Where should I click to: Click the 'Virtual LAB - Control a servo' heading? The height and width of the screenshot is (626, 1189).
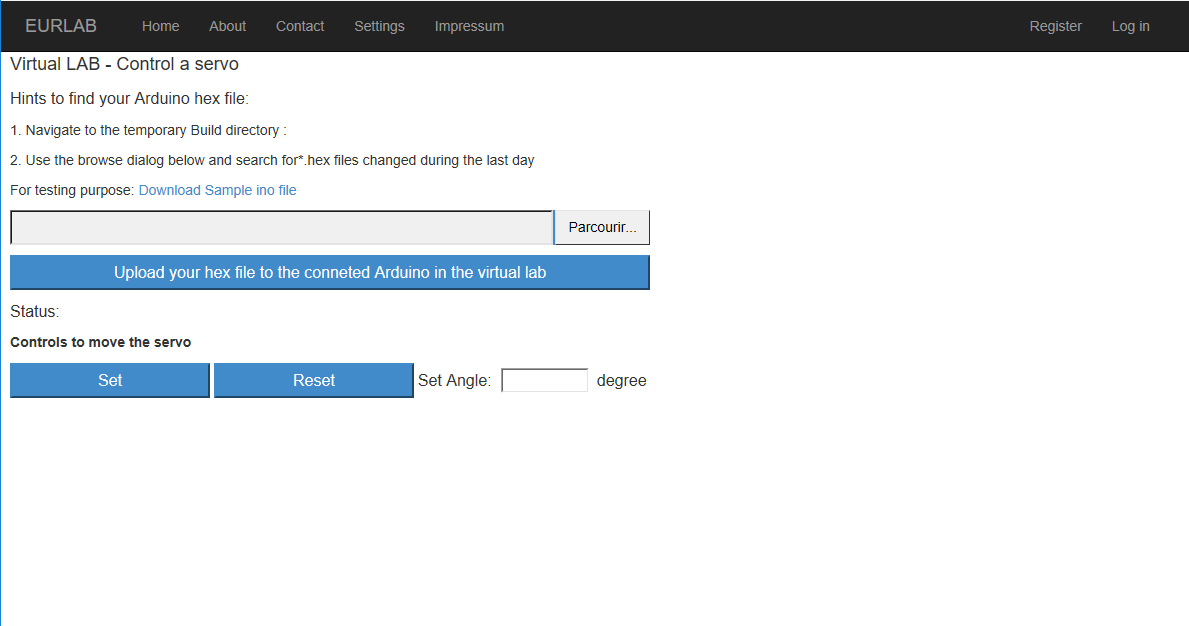click(x=124, y=64)
